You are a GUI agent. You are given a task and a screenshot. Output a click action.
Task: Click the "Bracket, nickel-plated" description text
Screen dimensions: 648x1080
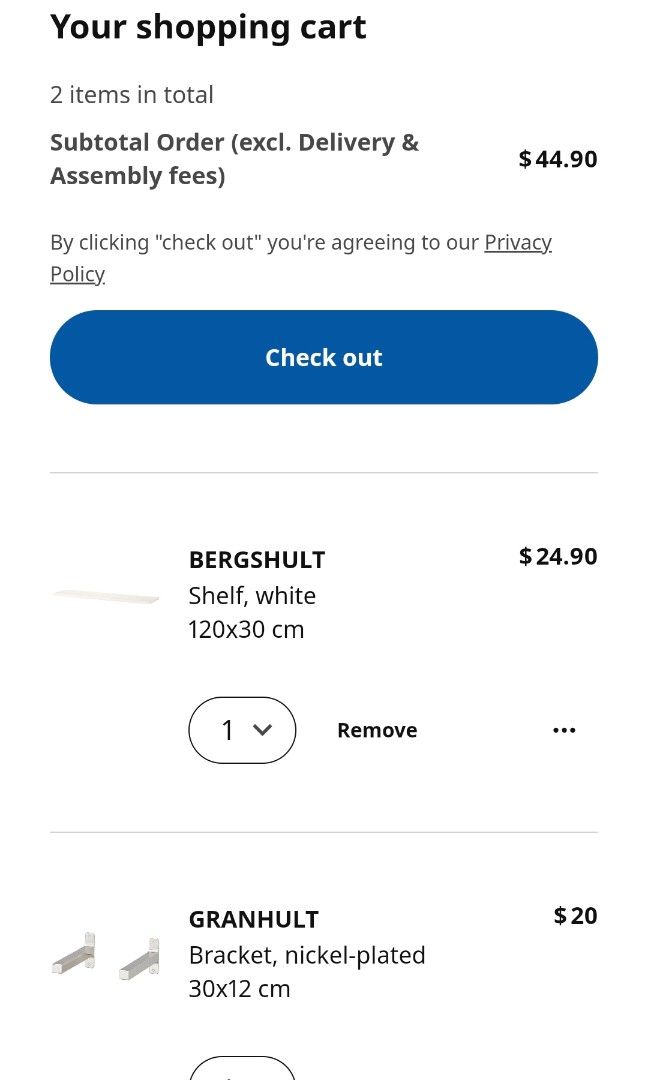click(306, 955)
